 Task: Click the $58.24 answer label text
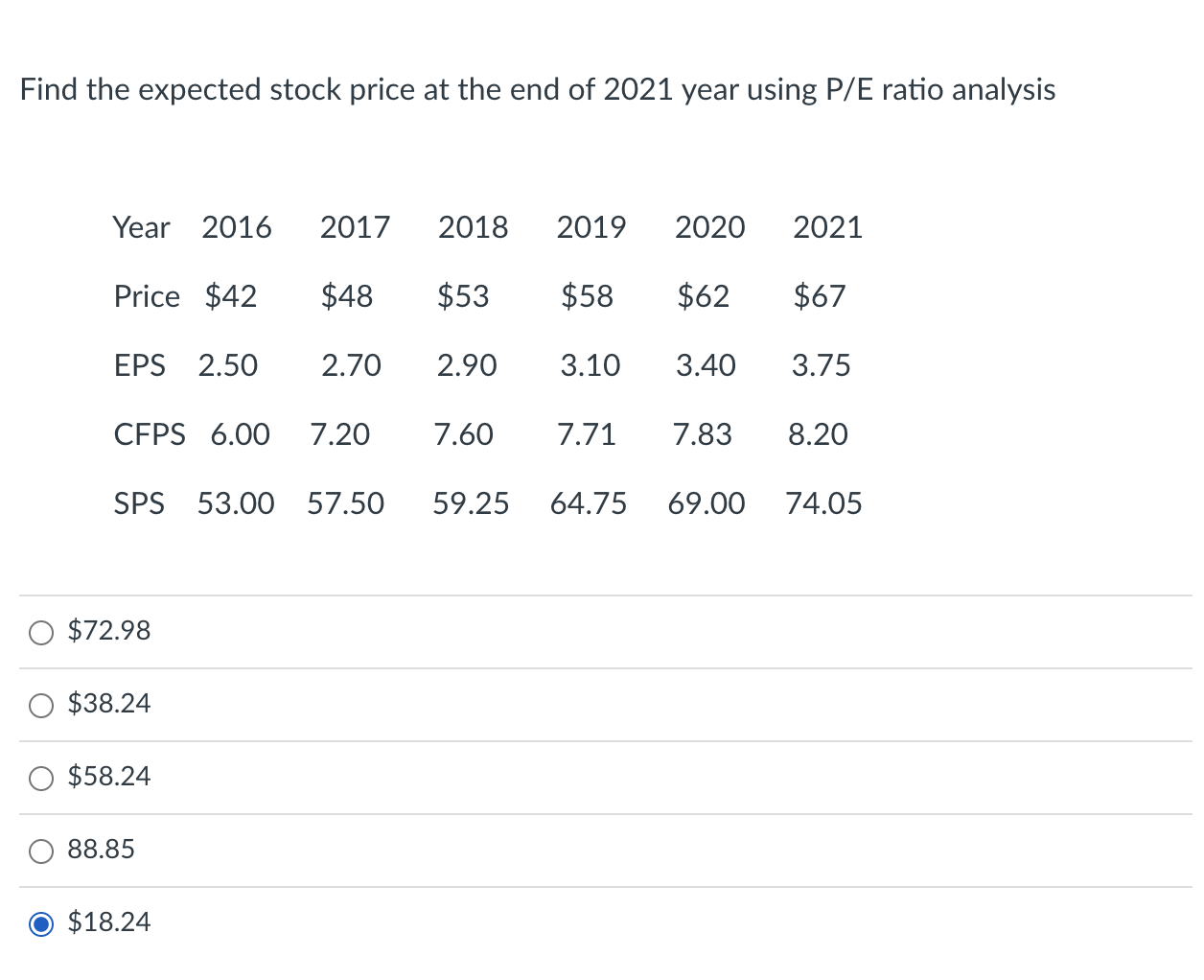pyautogui.click(x=109, y=777)
